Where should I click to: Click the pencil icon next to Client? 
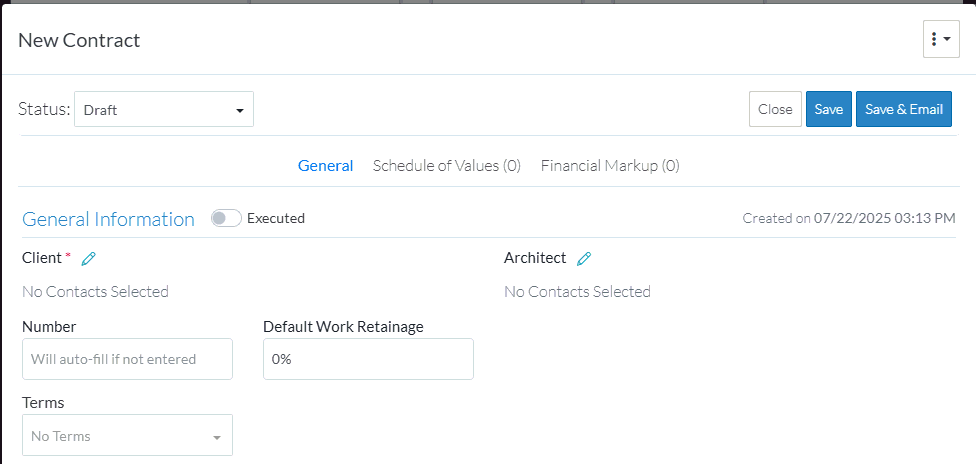88,259
